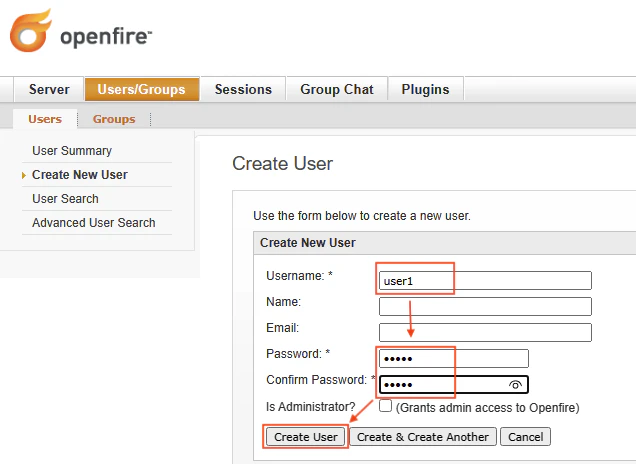
Task: Switch to the Sessions tab
Action: [243, 89]
